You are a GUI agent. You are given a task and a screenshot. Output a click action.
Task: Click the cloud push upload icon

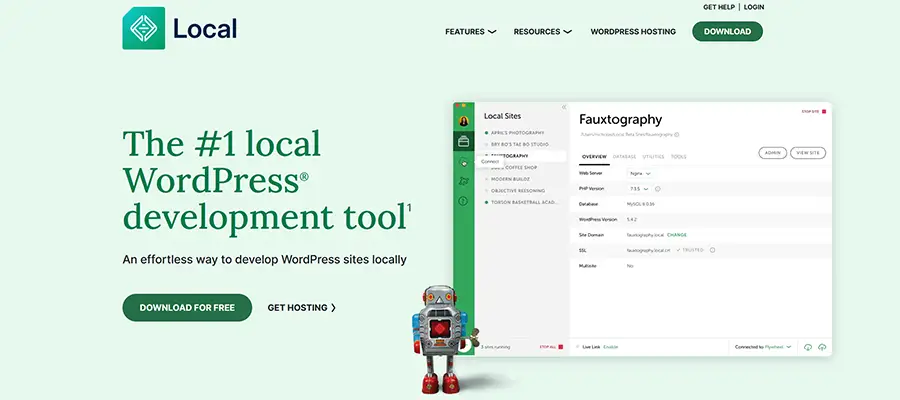[822, 347]
